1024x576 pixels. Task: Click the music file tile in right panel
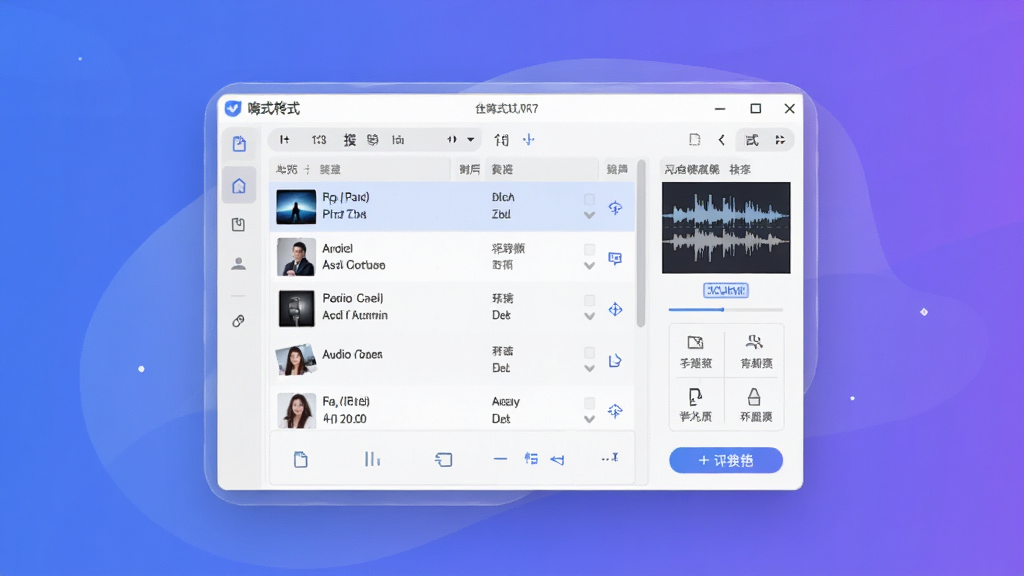(x=696, y=405)
